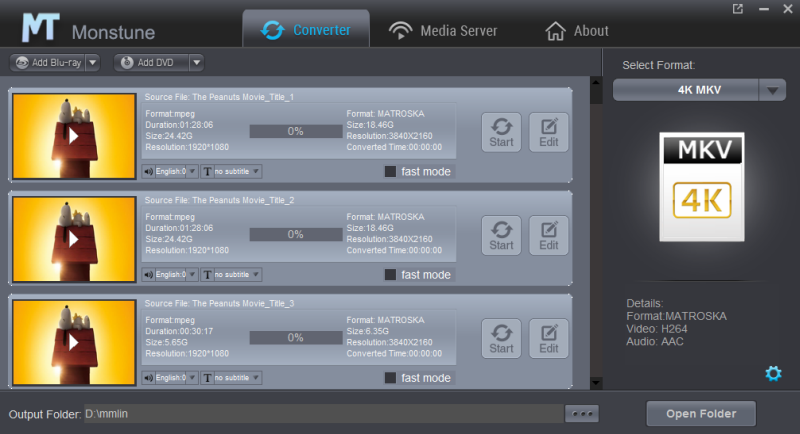Expand the 4K MKV format dropdown
Screen dimensions: 800x434
tap(772, 90)
